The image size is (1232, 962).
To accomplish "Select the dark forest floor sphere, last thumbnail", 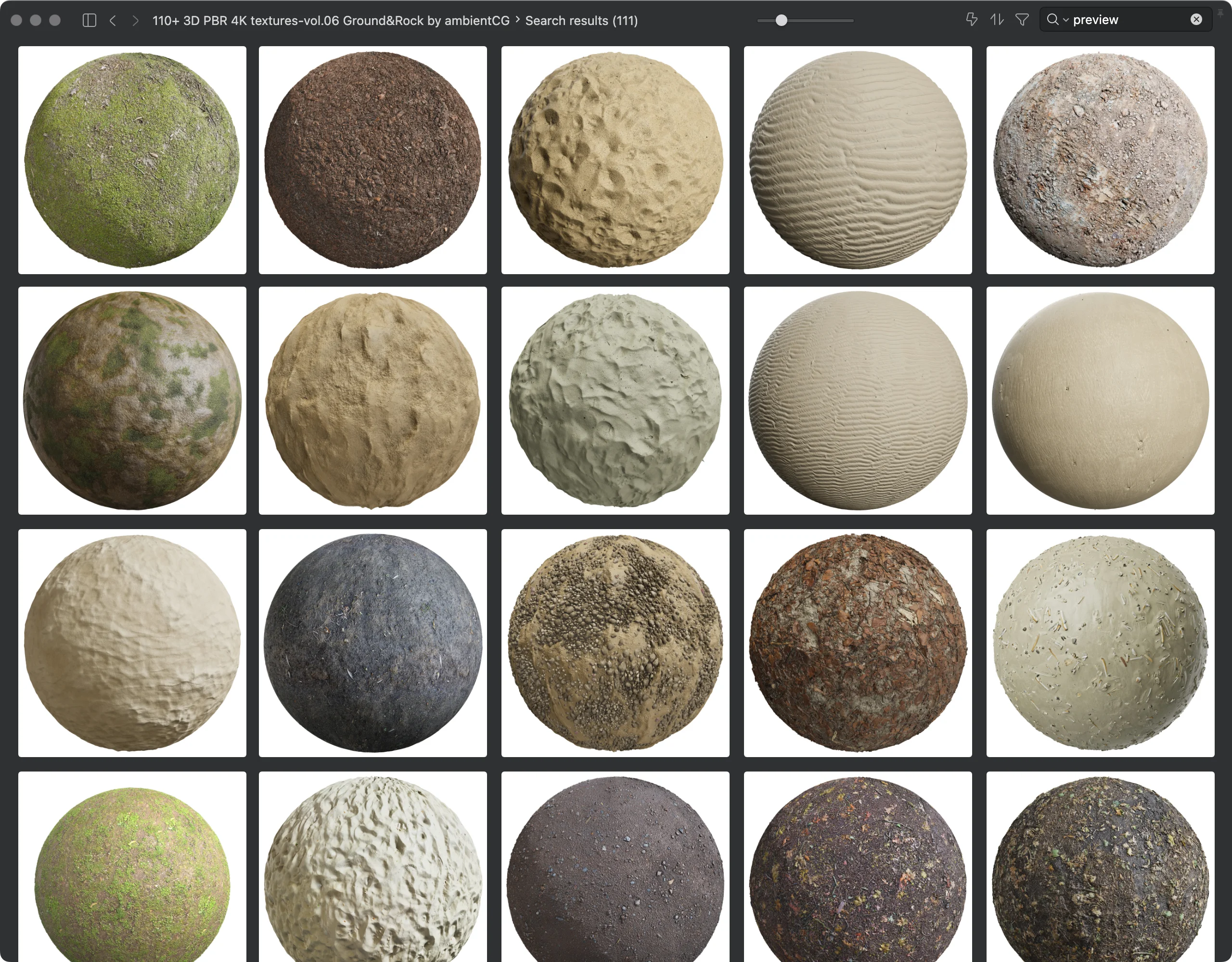I will (1101, 867).
